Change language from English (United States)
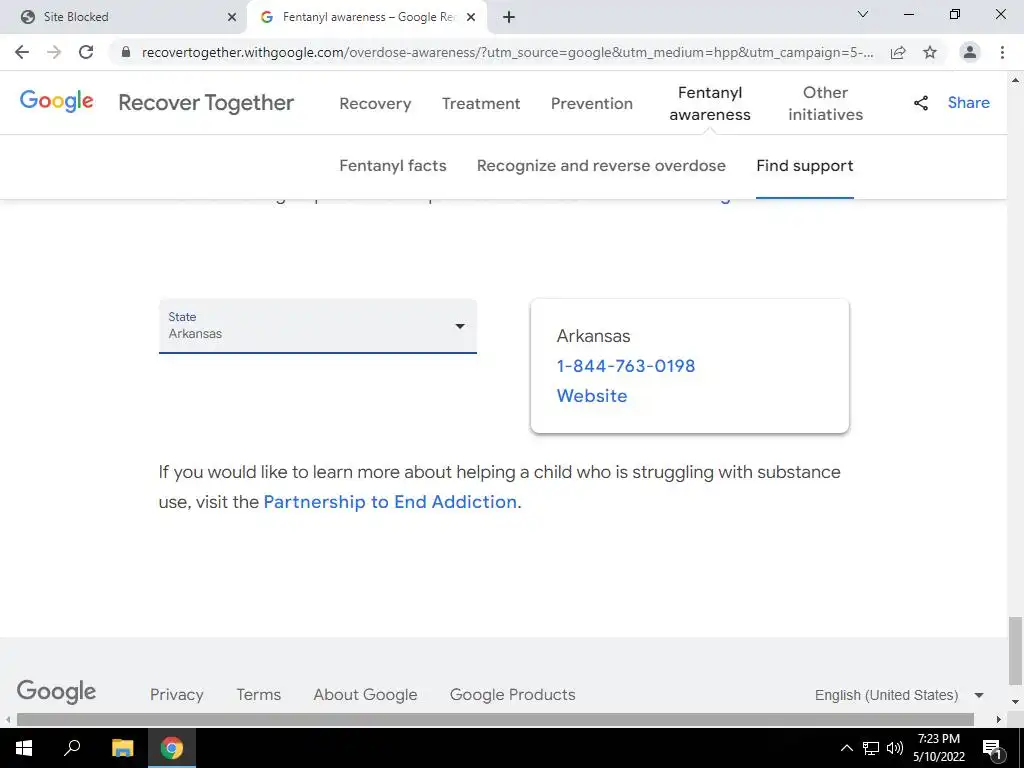Screen dimensions: 1024x768 point(899,696)
